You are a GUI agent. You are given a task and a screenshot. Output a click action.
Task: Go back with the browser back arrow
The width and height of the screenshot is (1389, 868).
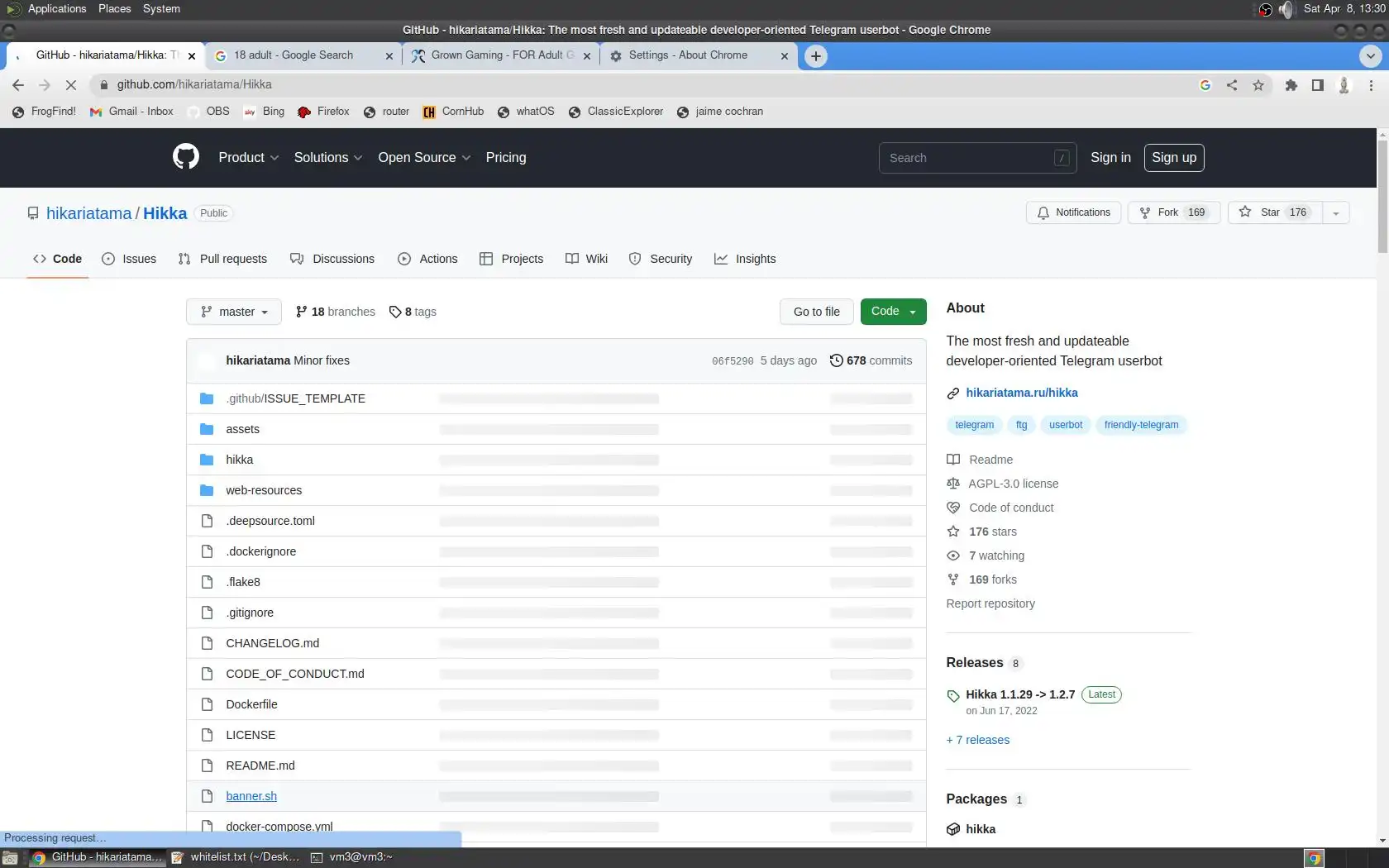[18, 85]
